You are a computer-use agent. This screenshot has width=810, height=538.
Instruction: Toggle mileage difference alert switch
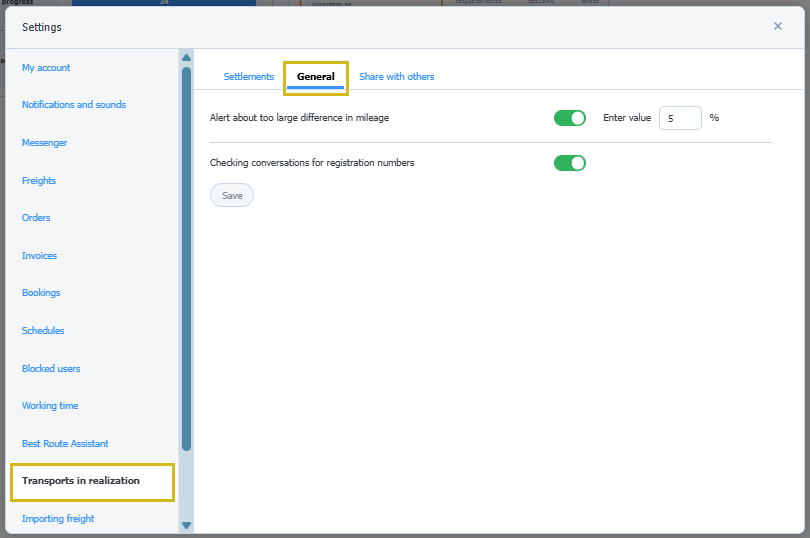pos(569,118)
